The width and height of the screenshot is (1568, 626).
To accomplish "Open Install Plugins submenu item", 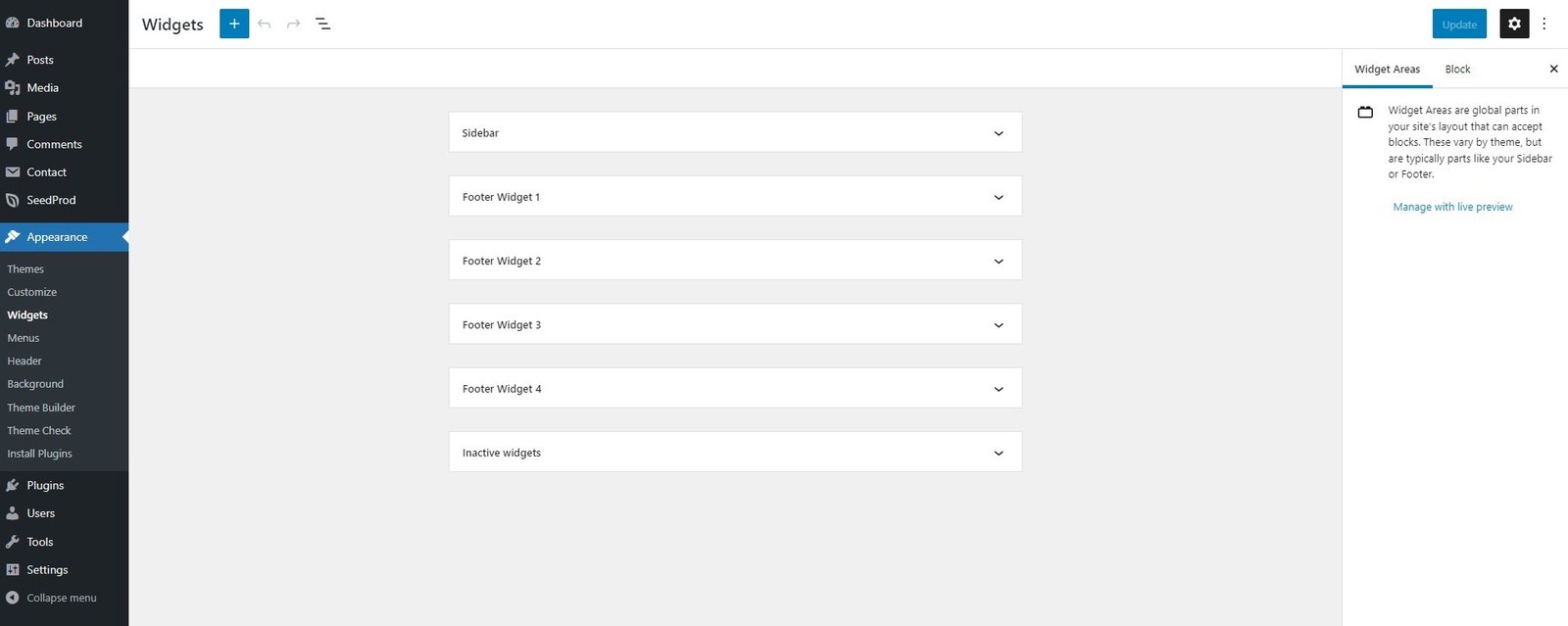I will tap(39, 454).
